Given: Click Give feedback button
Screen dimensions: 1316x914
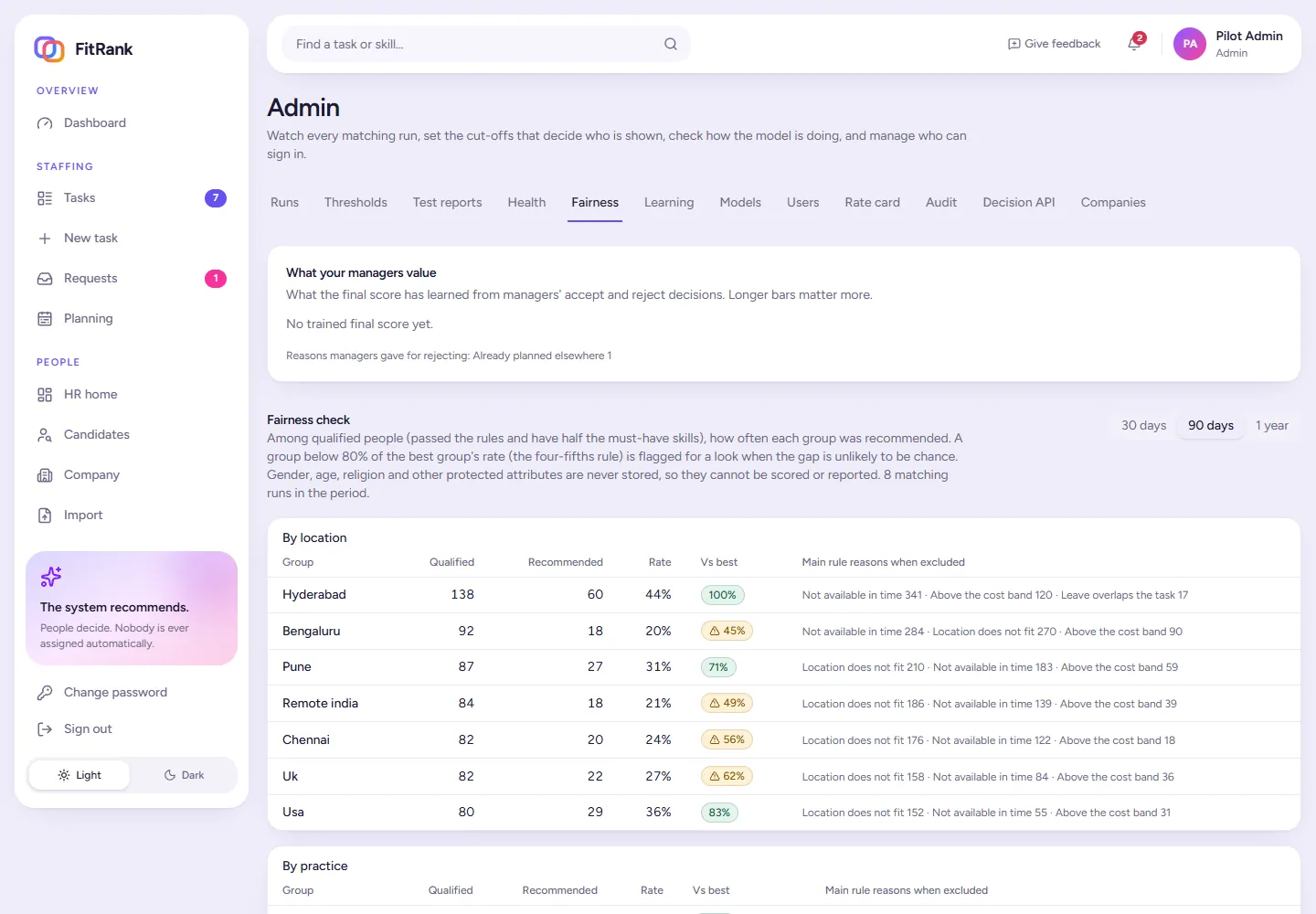Looking at the screenshot, I should pyautogui.click(x=1054, y=44).
